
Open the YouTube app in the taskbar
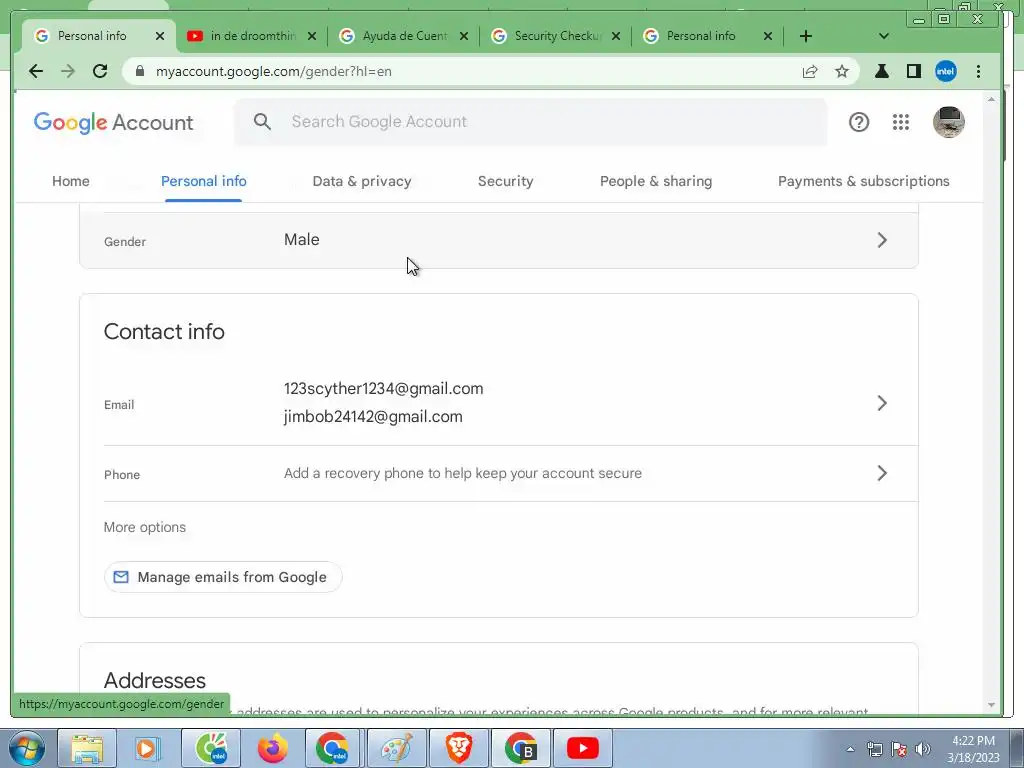(583, 748)
